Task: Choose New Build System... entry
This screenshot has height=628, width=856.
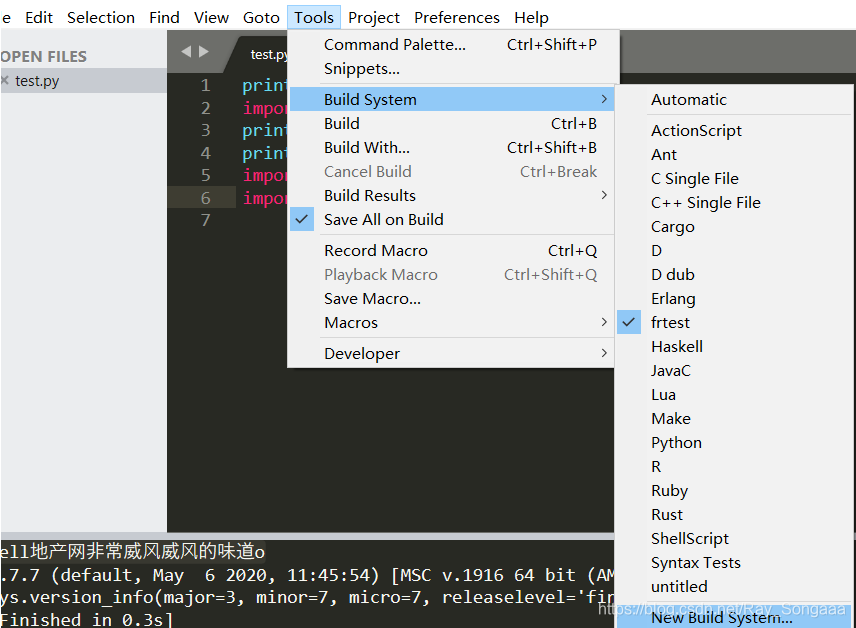Action: click(734, 617)
